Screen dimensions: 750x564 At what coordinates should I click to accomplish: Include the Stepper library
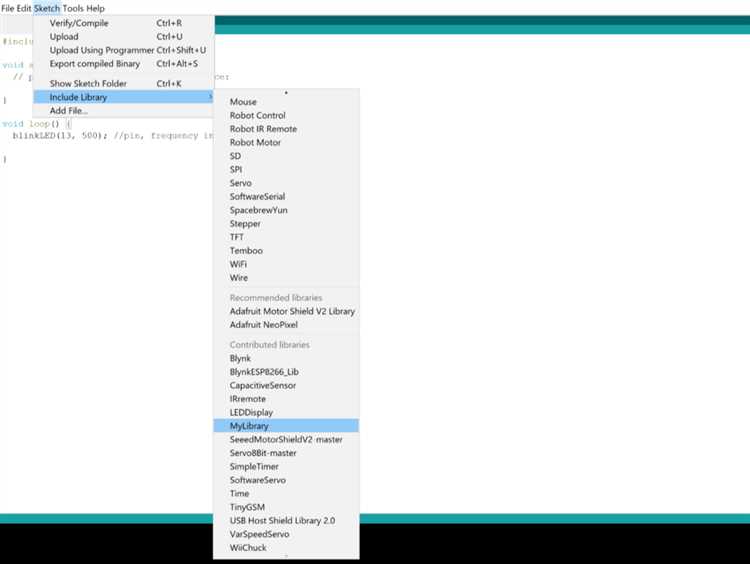(245, 224)
